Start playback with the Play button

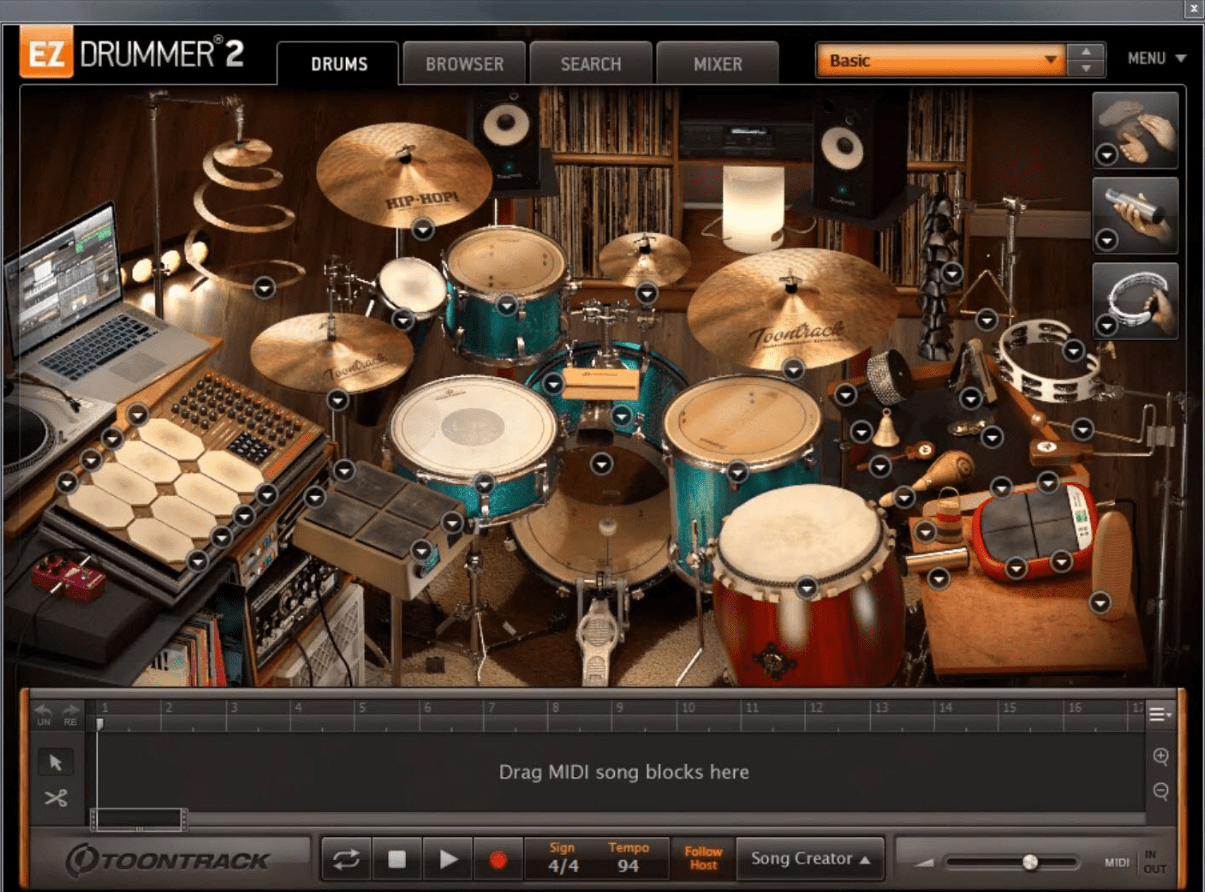point(448,860)
